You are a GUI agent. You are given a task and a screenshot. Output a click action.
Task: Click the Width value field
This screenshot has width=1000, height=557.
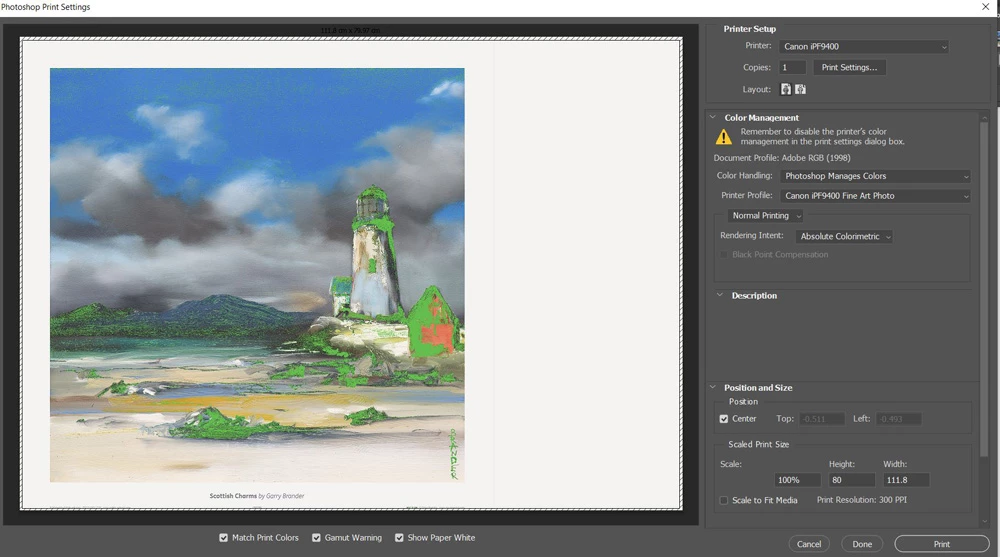point(906,480)
